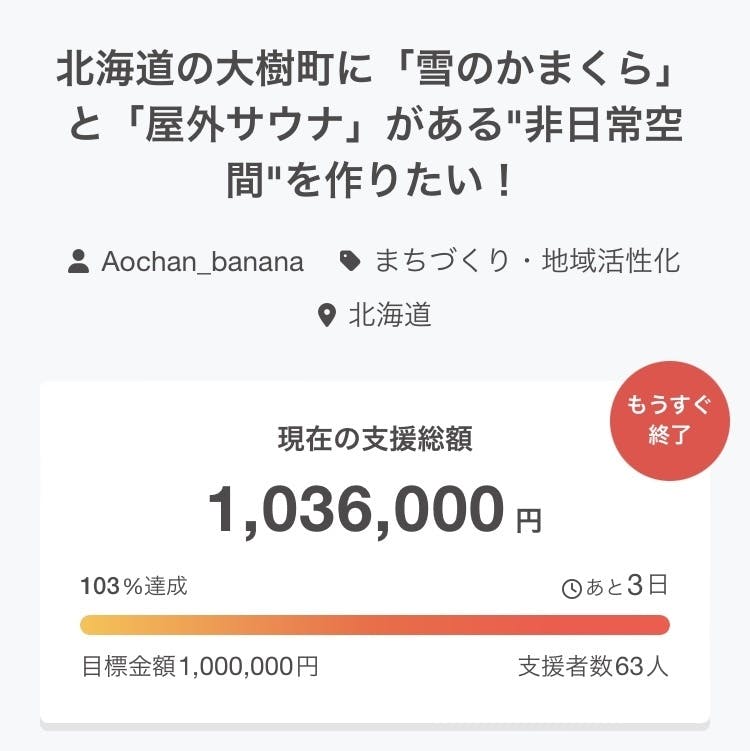Click the red もうすぐ終了 badge
Image resolution: width=750 pixels, height=751 pixels.
(x=670, y=421)
